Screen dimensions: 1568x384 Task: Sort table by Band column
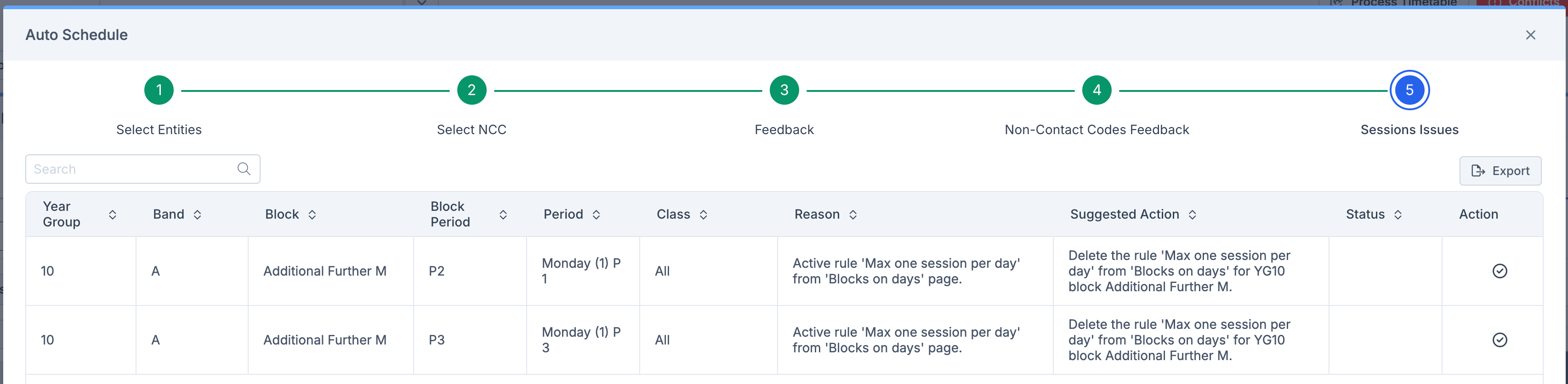(197, 215)
